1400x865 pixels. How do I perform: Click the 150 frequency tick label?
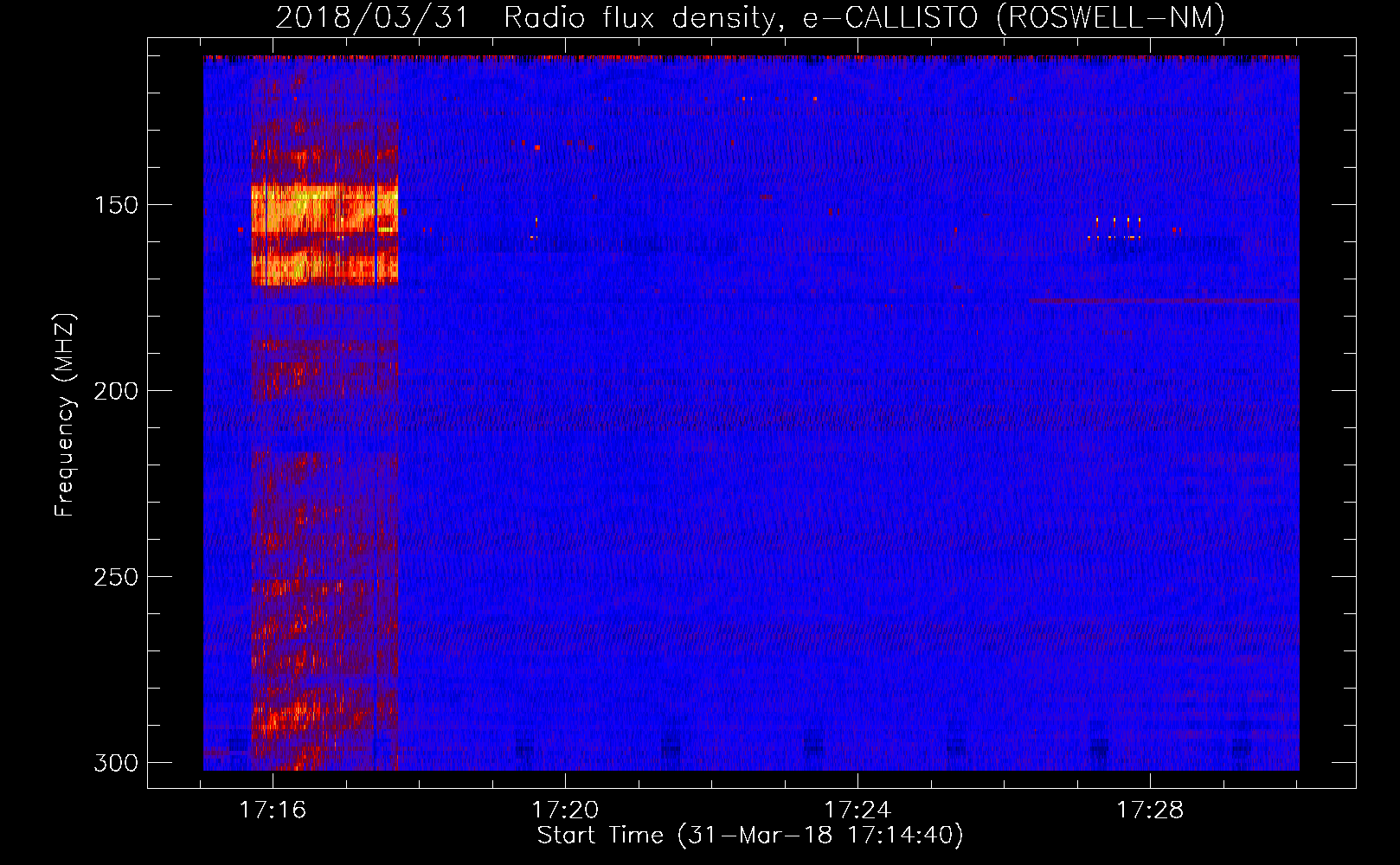(x=115, y=205)
